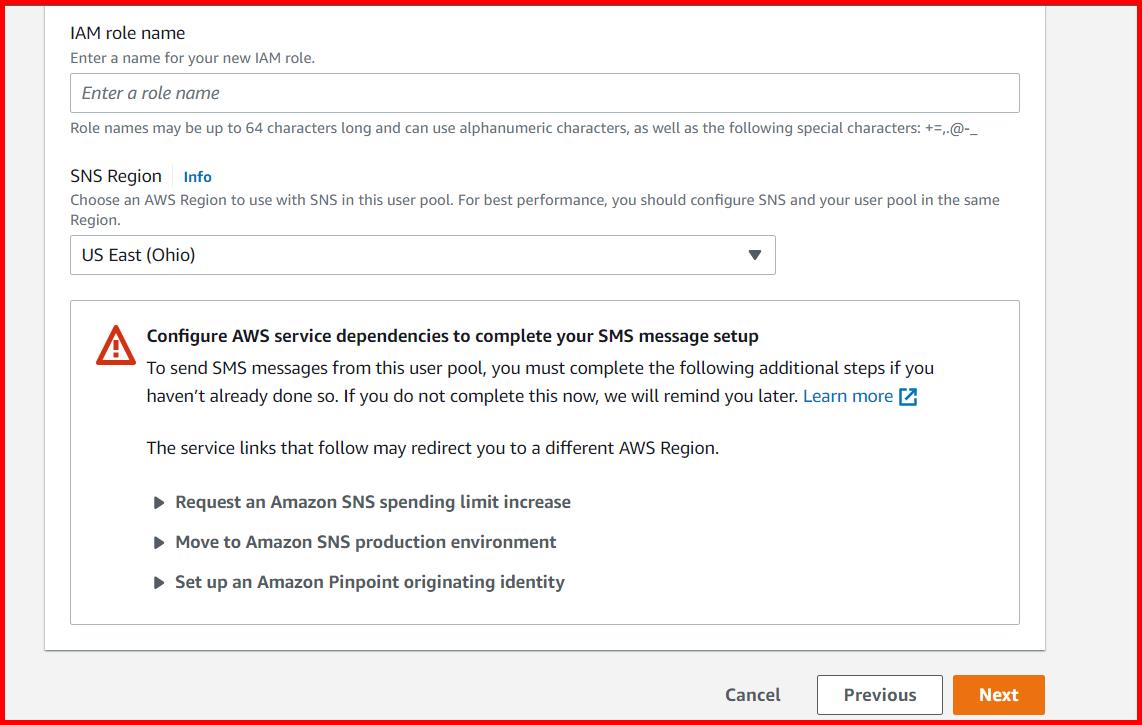Cancel the user pool setup

752,694
